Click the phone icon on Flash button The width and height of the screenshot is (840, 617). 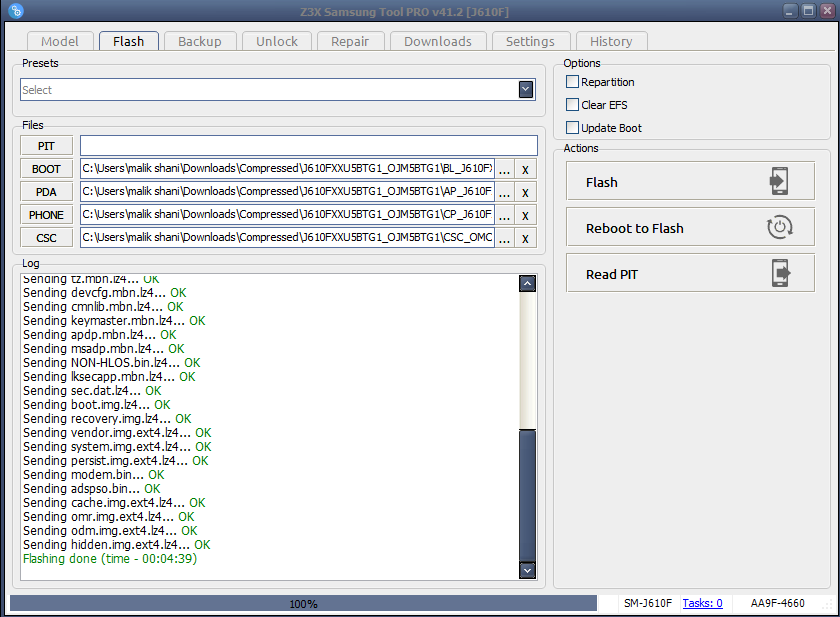point(778,181)
